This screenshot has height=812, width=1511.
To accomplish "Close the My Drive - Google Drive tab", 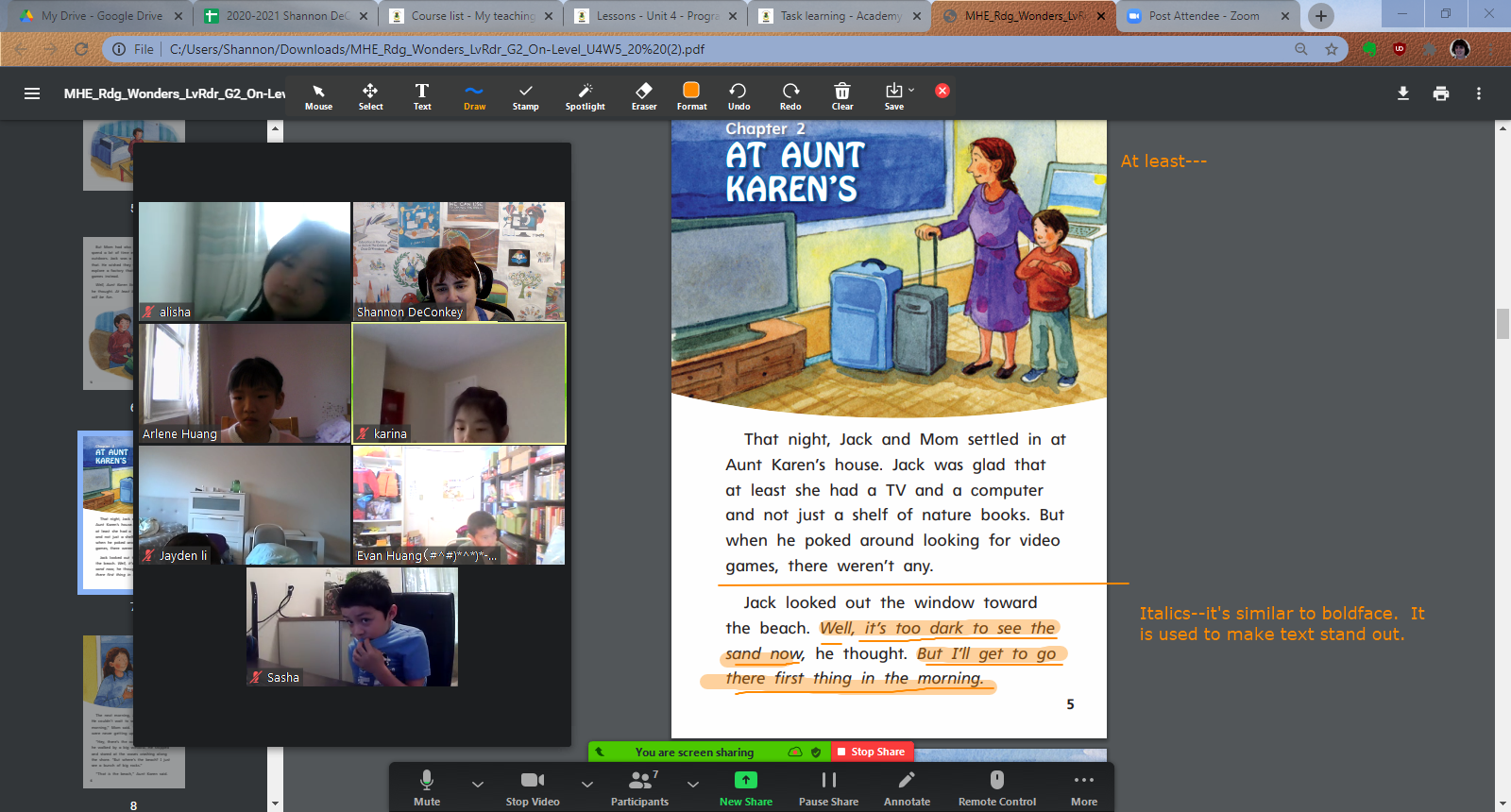I will coord(178,16).
